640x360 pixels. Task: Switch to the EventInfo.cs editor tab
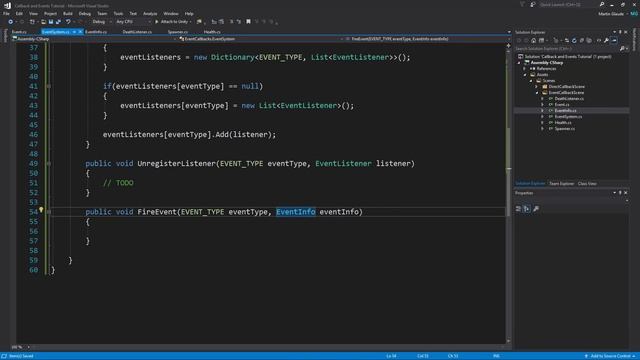pos(96,32)
